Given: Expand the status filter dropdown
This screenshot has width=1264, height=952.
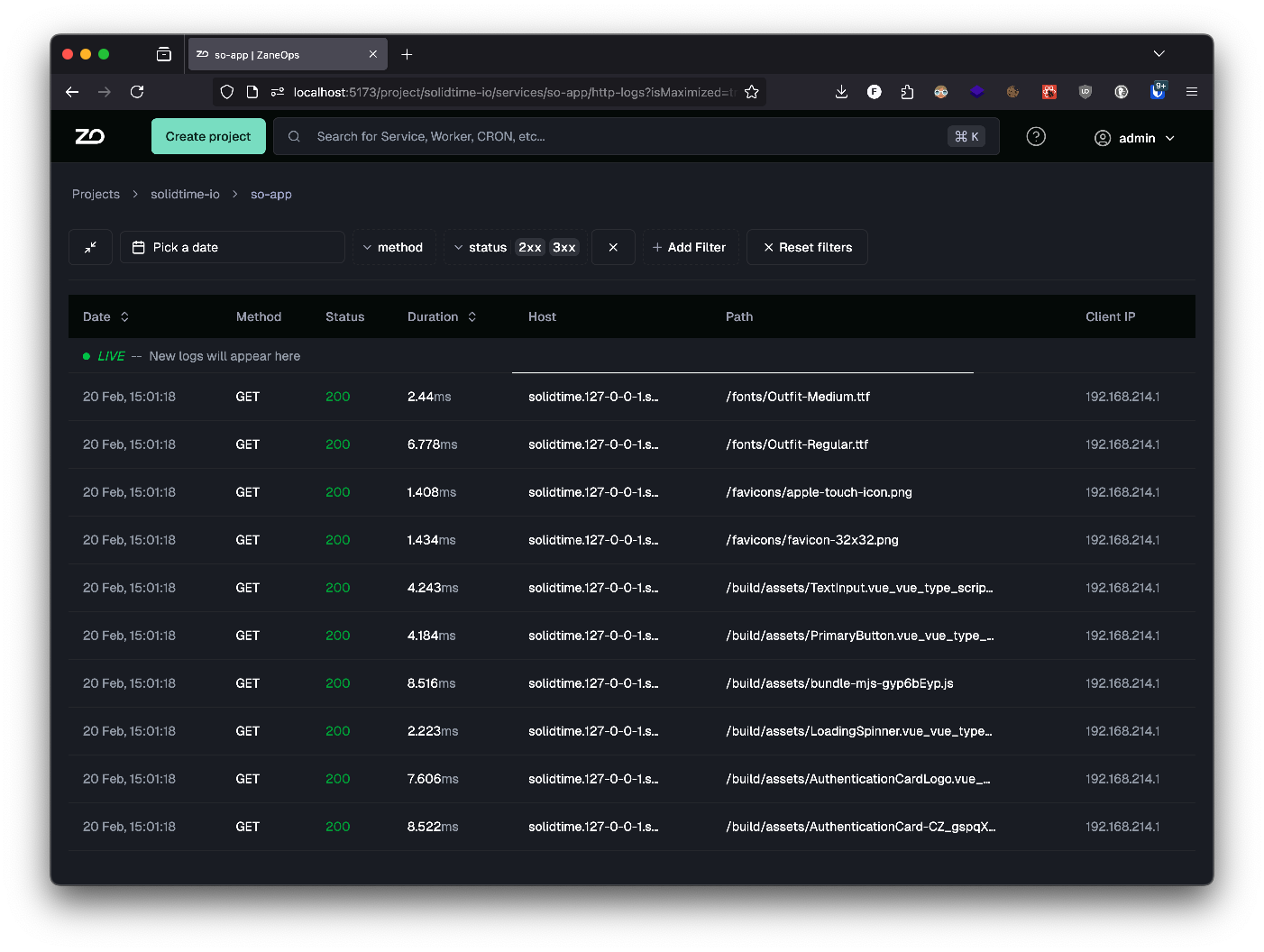Looking at the screenshot, I should click(480, 247).
